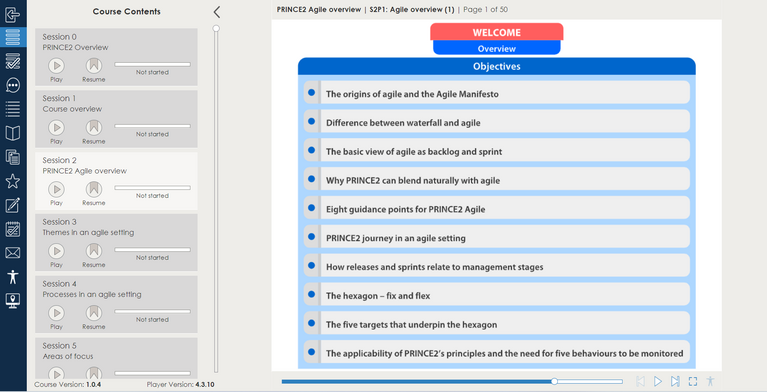Click Session 0 progress bar
Viewport: 767px width, 392px height.
(x=153, y=64)
